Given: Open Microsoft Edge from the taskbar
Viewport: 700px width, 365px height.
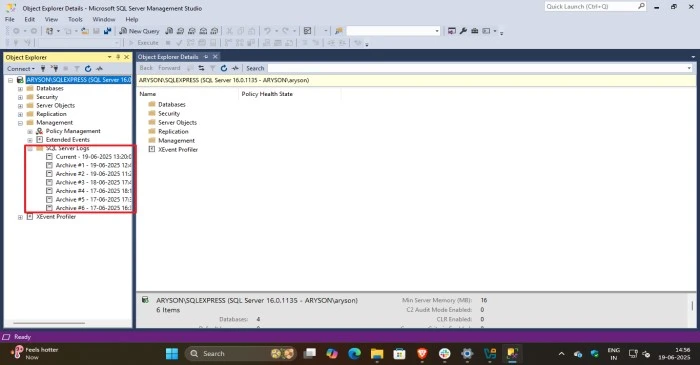Looking at the screenshot, I should coord(354,354).
